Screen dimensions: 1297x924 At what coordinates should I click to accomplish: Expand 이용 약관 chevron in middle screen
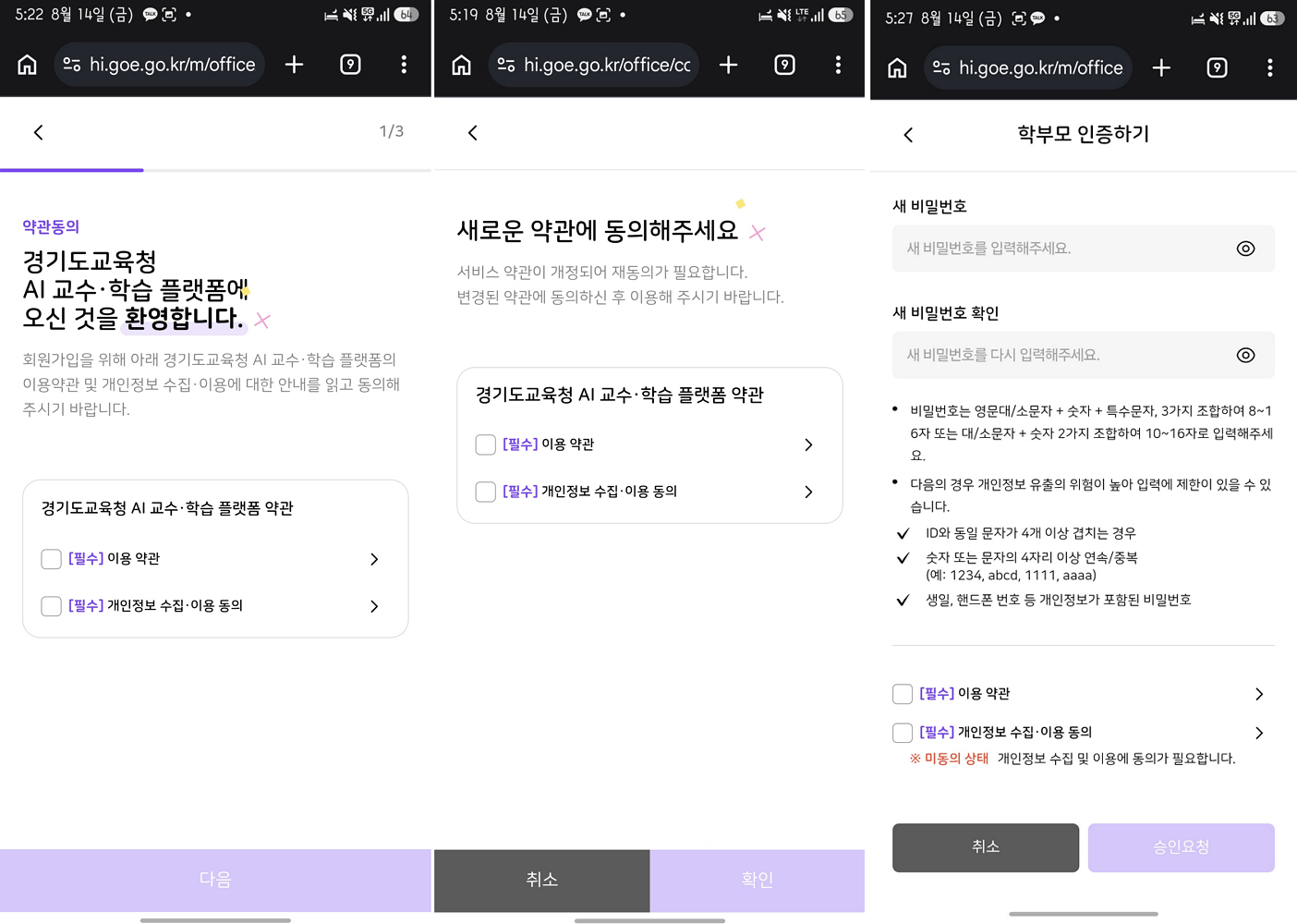click(x=808, y=444)
